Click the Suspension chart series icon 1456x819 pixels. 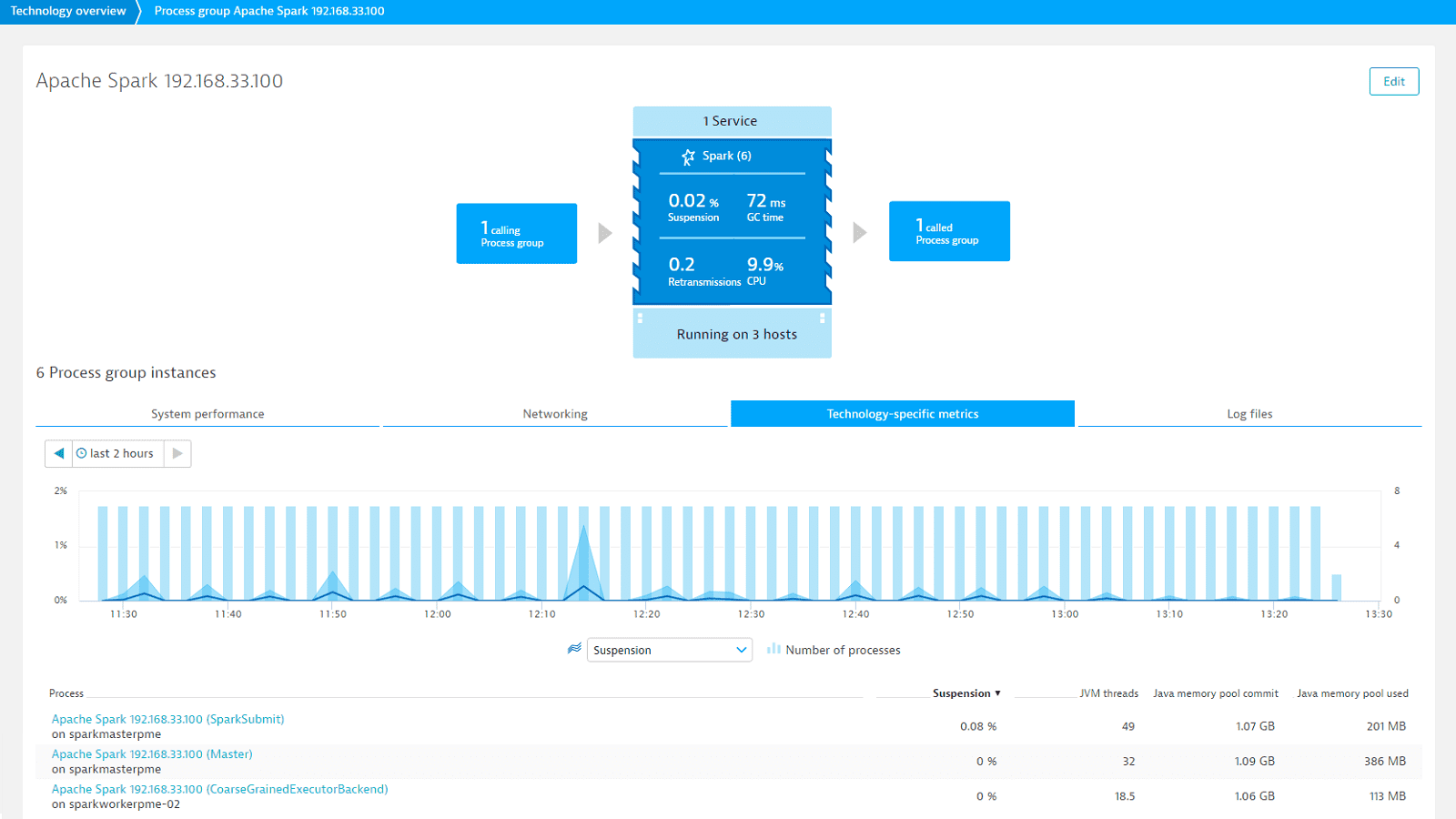coord(574,649)
